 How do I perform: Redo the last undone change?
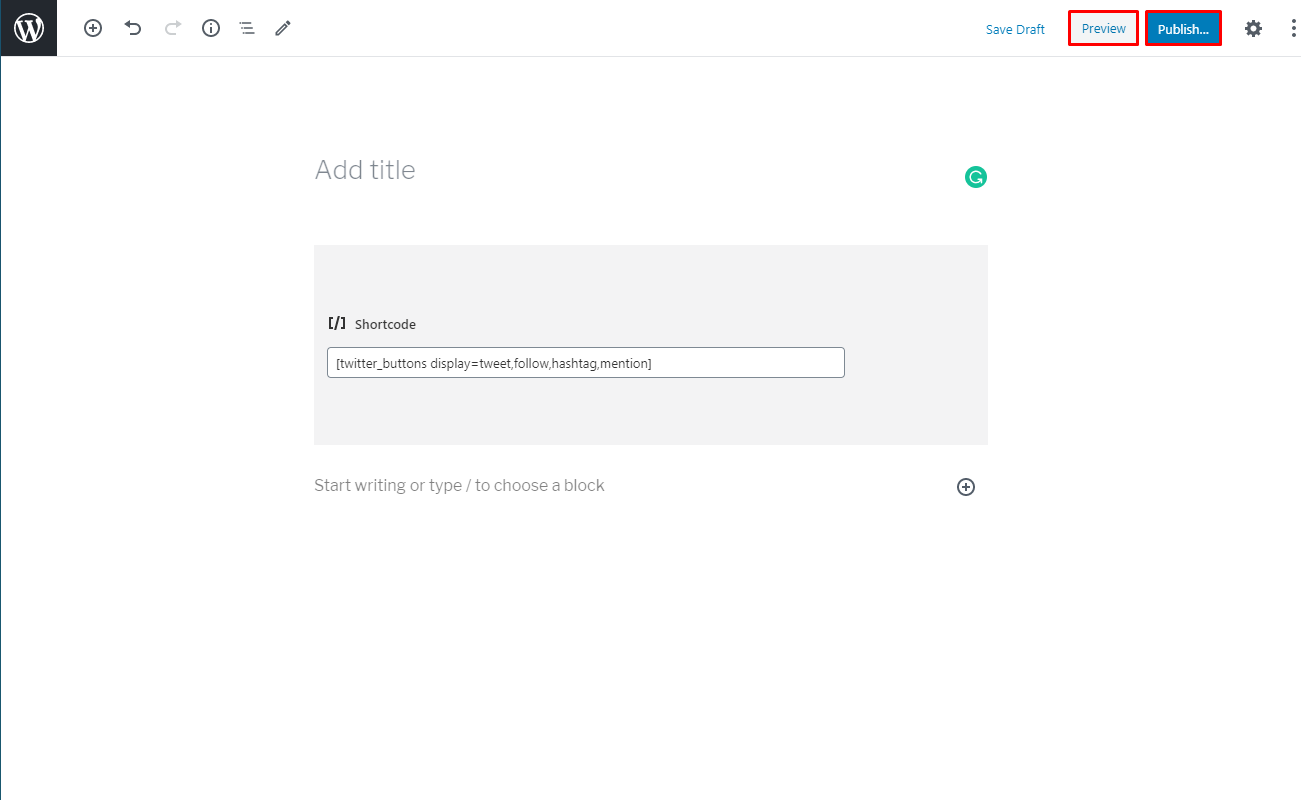point(172,28)
